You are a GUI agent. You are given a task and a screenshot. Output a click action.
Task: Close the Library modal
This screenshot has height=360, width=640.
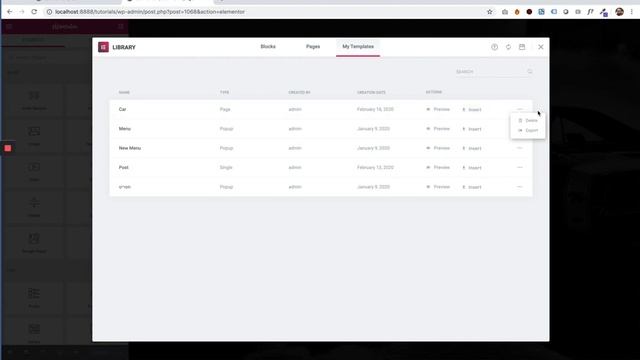pyautogui.click(x=540, y=47)
